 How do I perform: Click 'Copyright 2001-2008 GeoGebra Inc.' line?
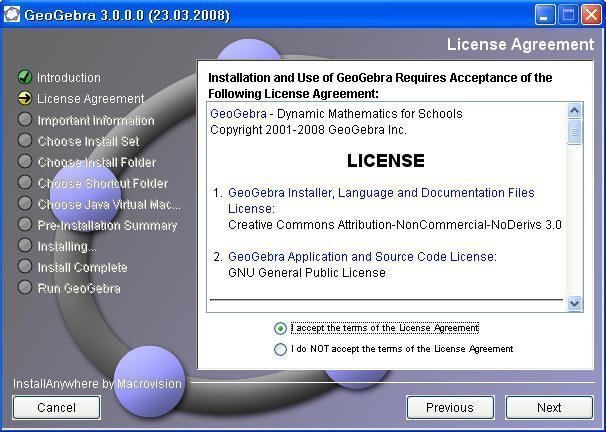308,130
